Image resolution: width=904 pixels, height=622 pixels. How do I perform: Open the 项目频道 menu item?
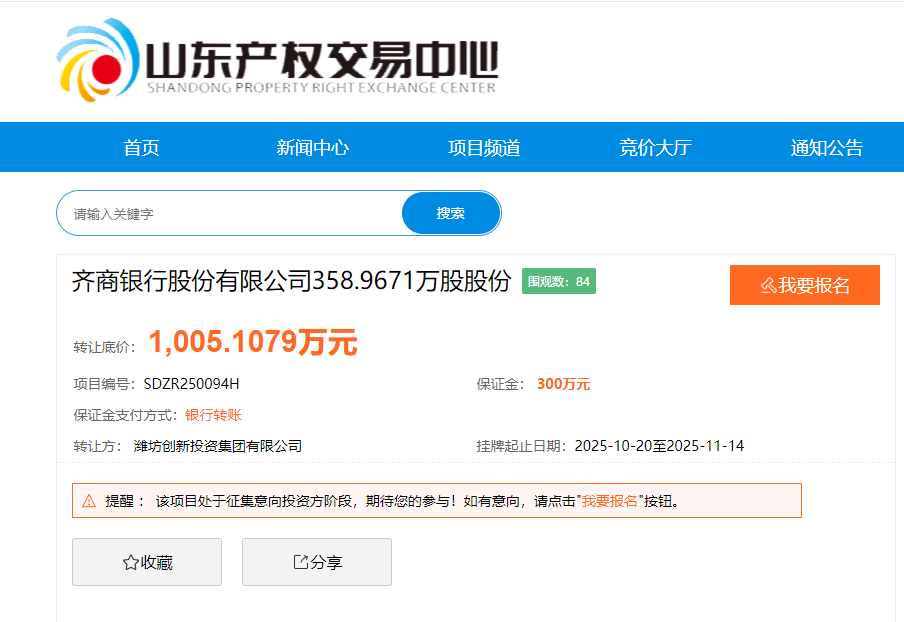(484, 148)
